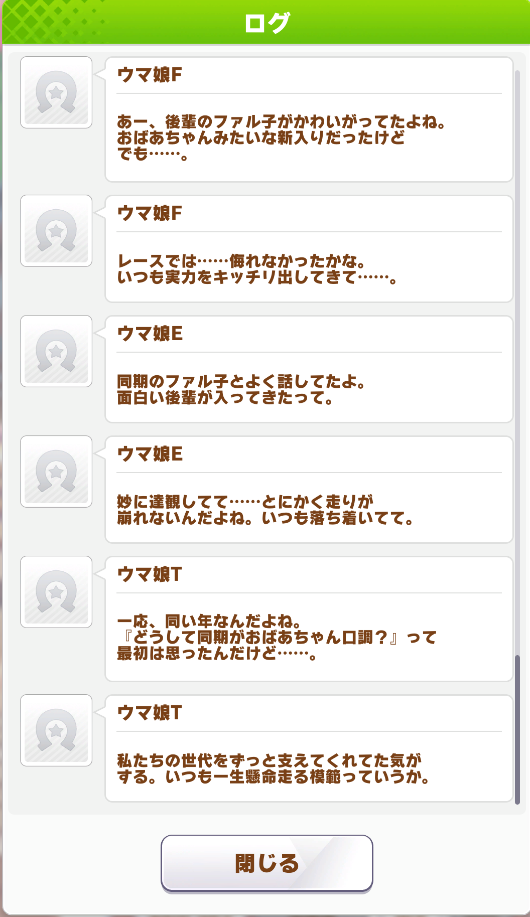Tap the message 妙に達観してて……とにかく走りが
The height and width of the screenshot is (917, 530).
[309, 490]
